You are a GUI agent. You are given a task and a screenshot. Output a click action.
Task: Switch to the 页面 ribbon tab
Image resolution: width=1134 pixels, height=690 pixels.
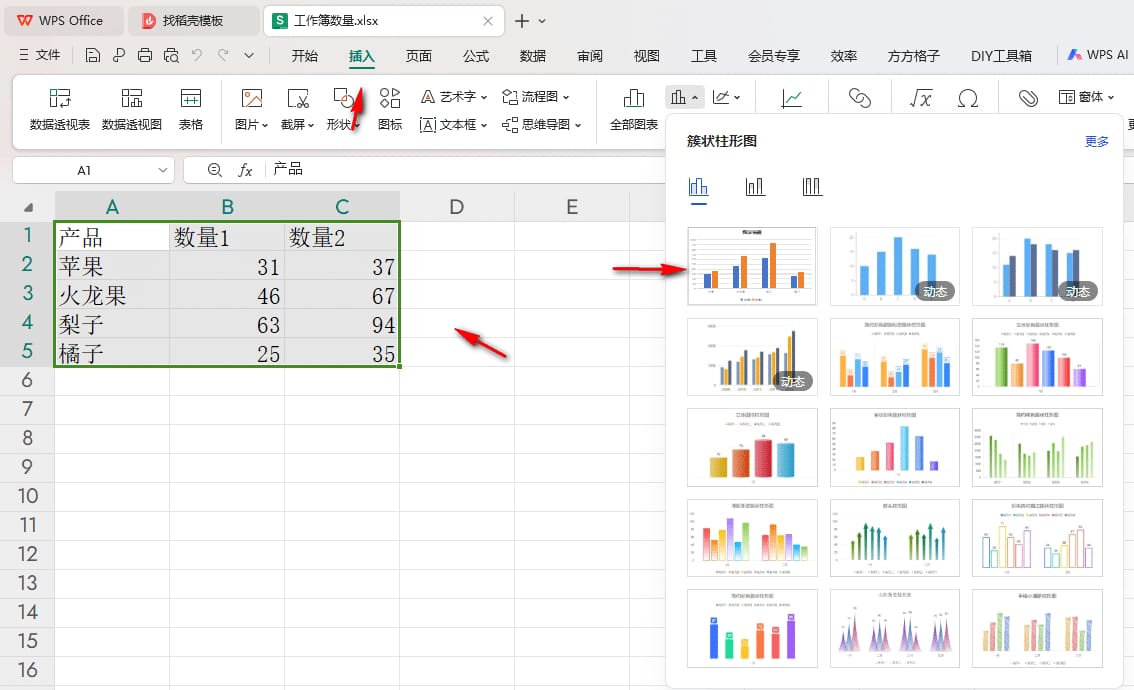point(418,56)
